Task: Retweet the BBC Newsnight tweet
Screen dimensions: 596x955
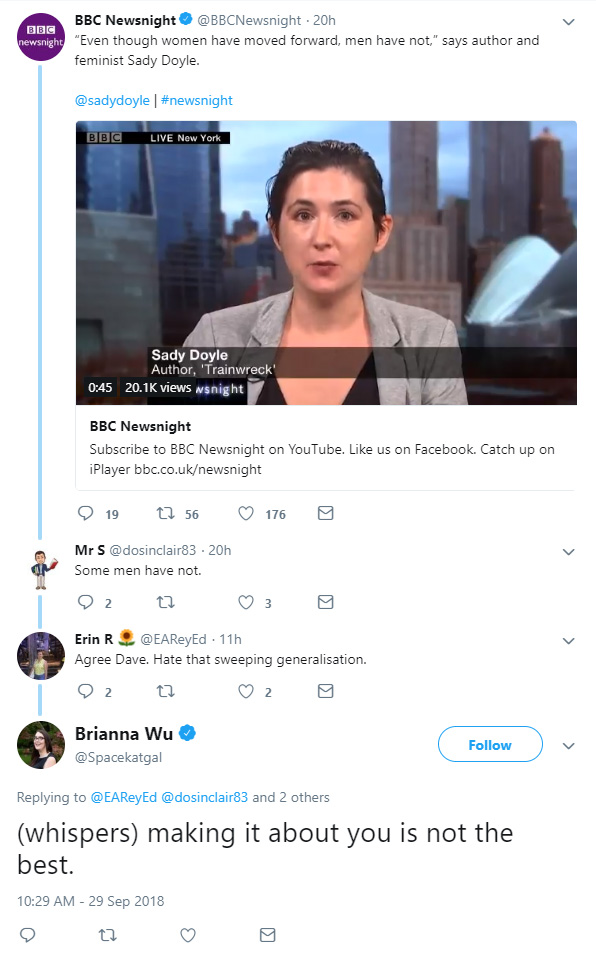Action: tap(166, 513)
